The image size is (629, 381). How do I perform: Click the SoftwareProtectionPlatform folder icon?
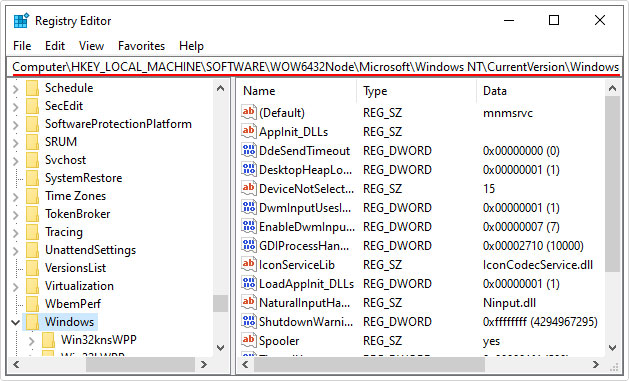[x=32, y=124]
